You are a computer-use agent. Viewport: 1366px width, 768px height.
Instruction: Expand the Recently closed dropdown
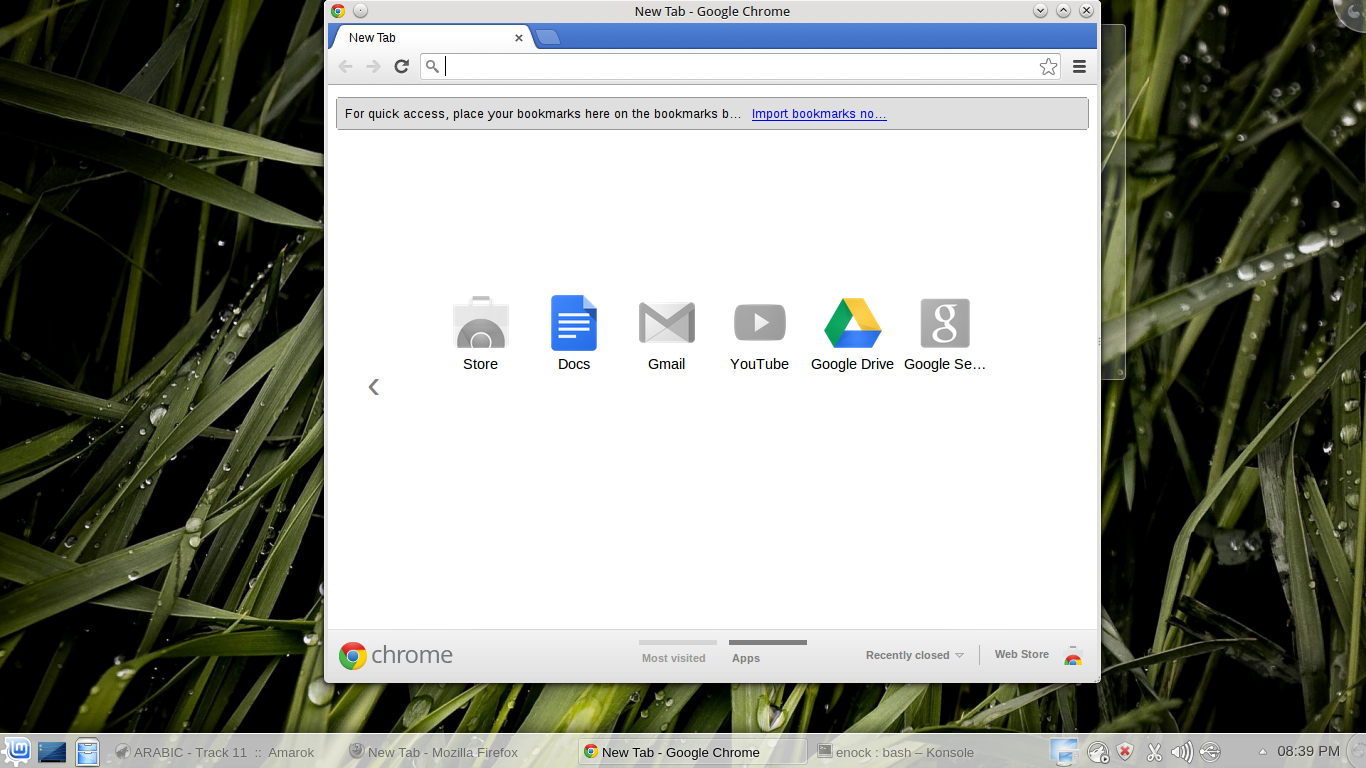click(x=914, y=655)
